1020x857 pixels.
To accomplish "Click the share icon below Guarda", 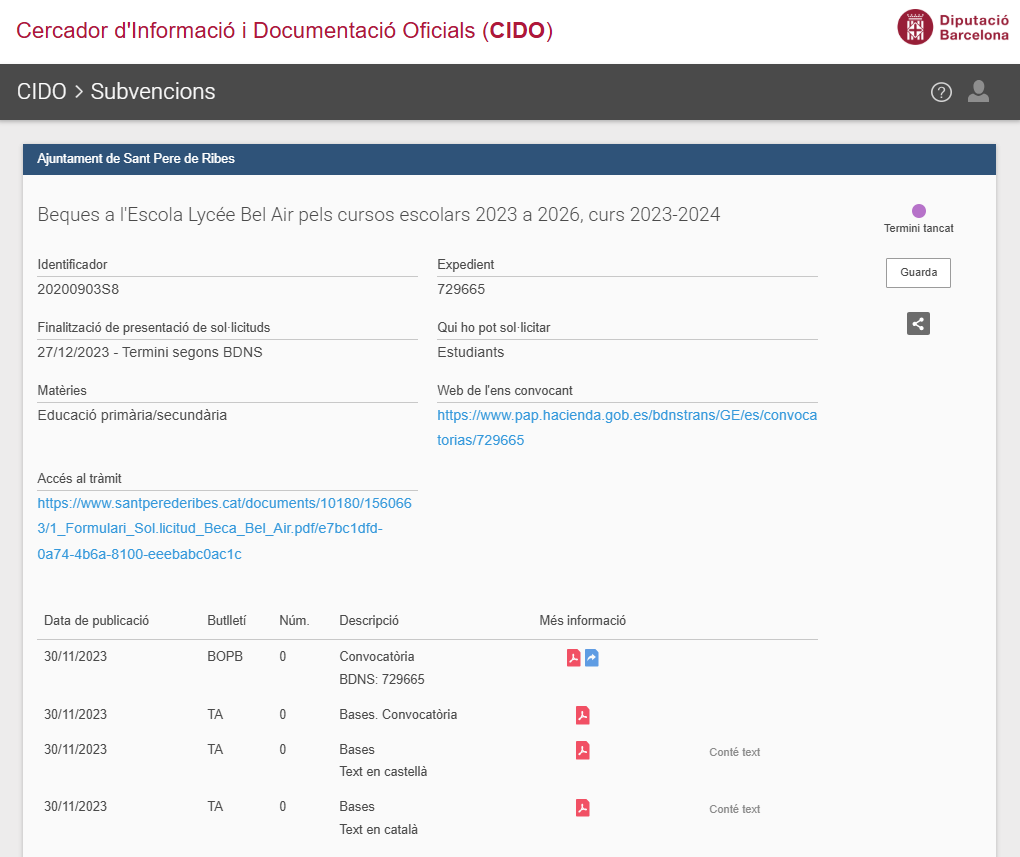I will coord(918,323).
